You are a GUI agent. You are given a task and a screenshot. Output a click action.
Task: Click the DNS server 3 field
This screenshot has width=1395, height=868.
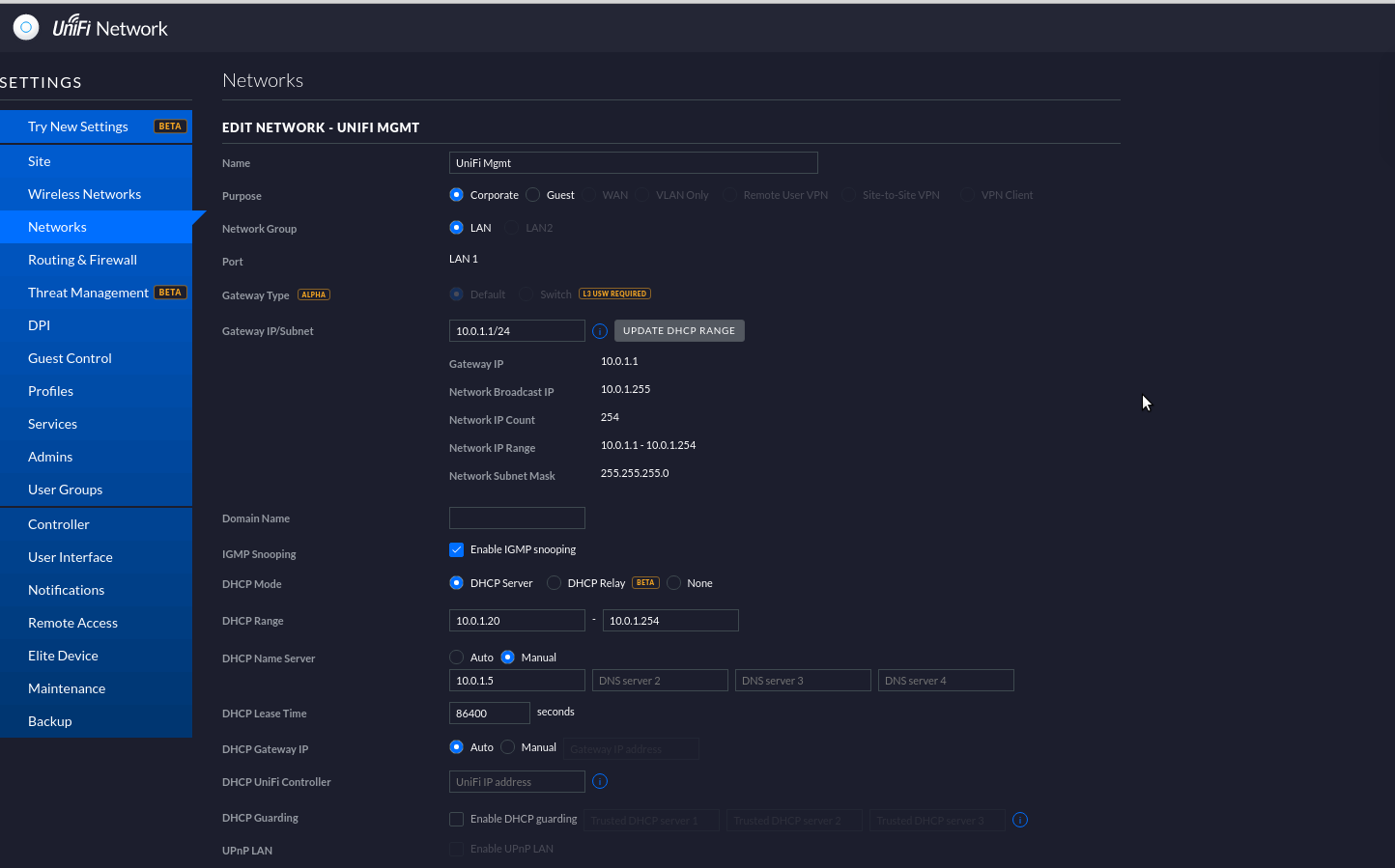tap(803, 681)
